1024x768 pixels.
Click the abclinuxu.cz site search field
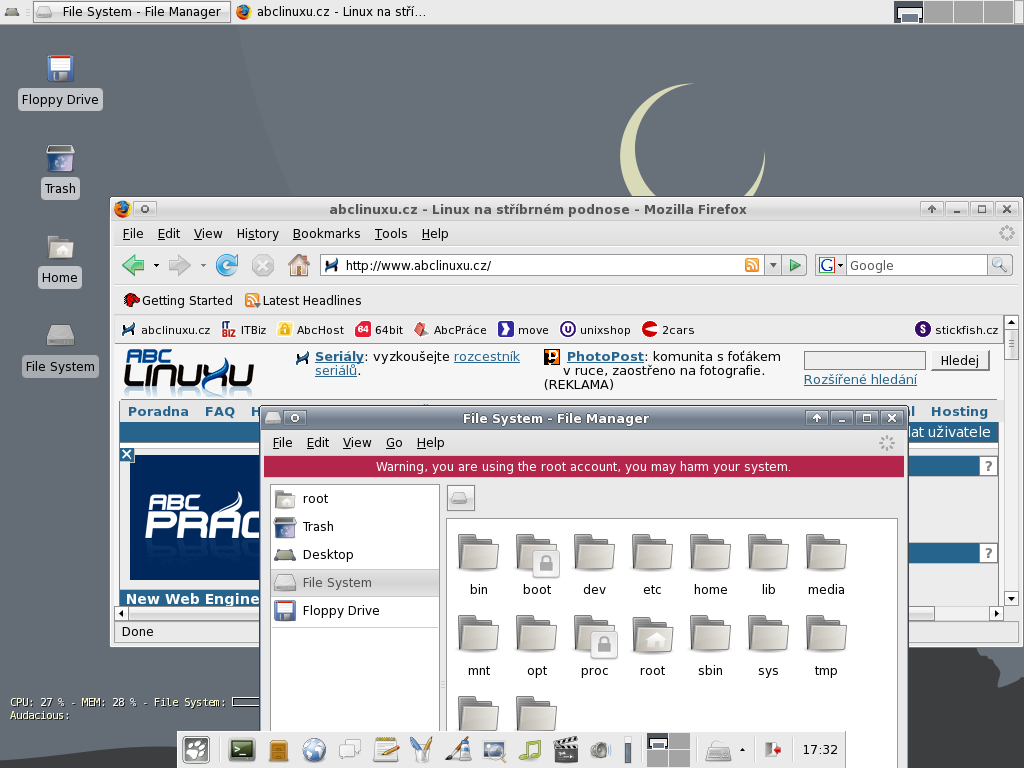pyautogui.click(x=864, y=360)
